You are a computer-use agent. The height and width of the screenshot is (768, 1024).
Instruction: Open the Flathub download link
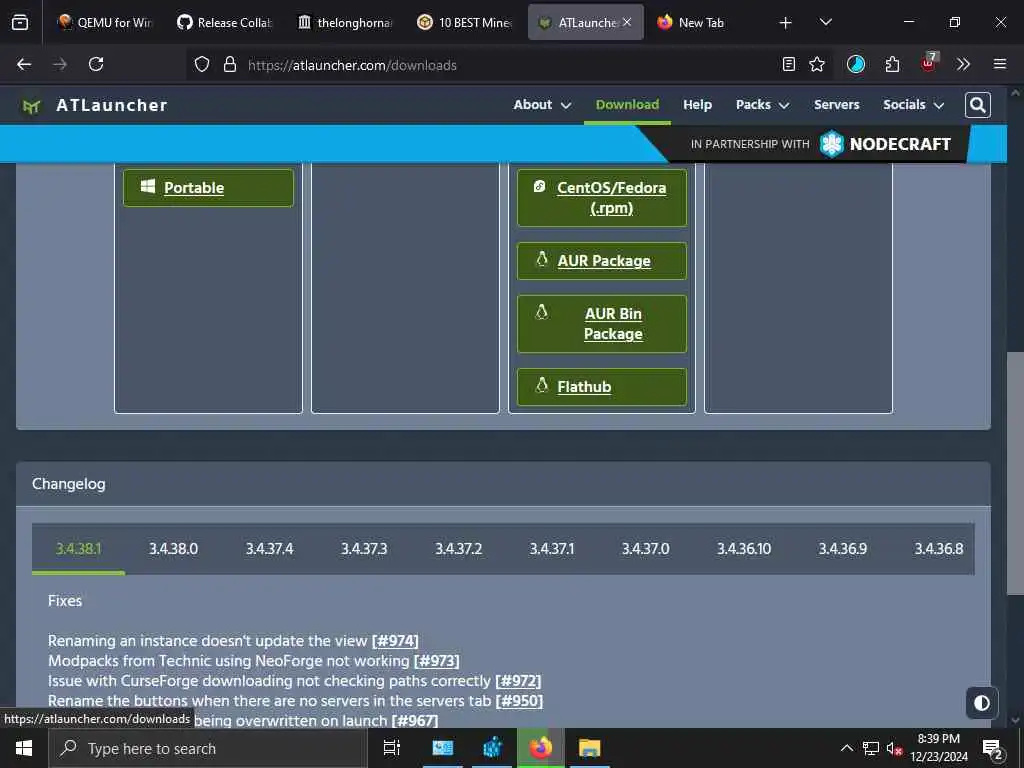click(601, 387)
